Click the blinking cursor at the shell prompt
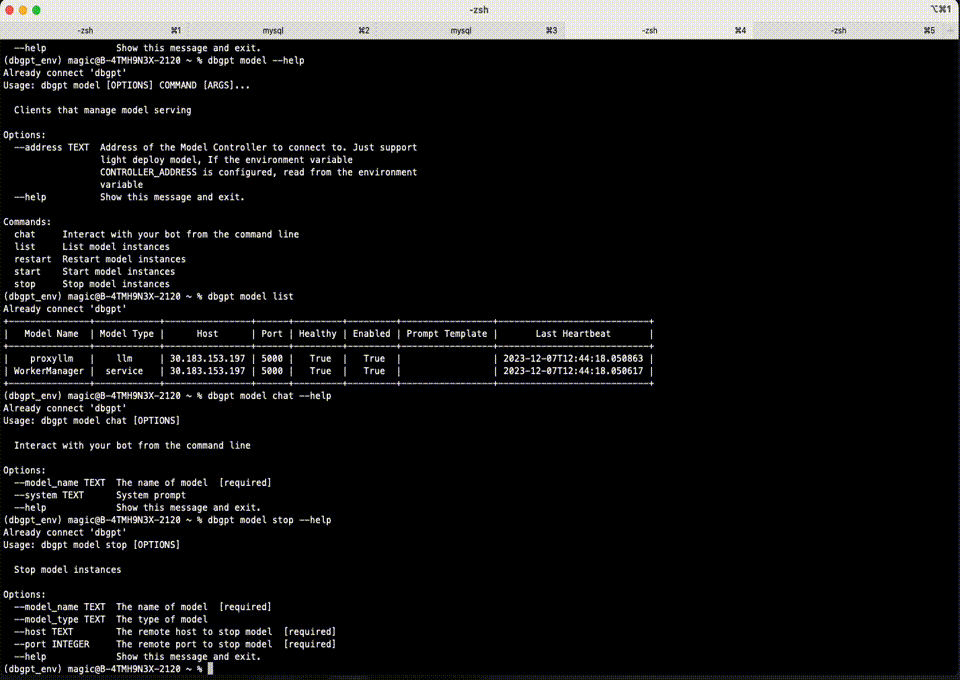This screenshot has height=680, width=960. 209,668
